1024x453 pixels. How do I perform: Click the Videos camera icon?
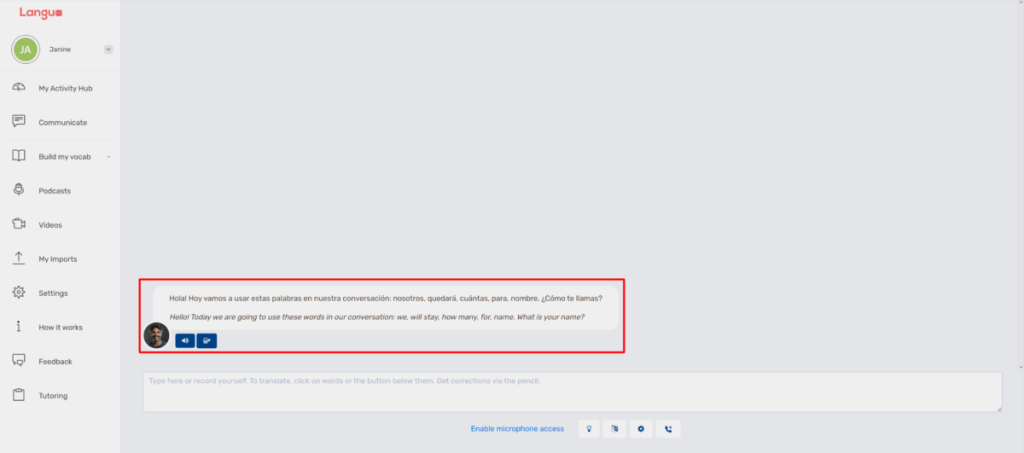click(x=19, y=224)
